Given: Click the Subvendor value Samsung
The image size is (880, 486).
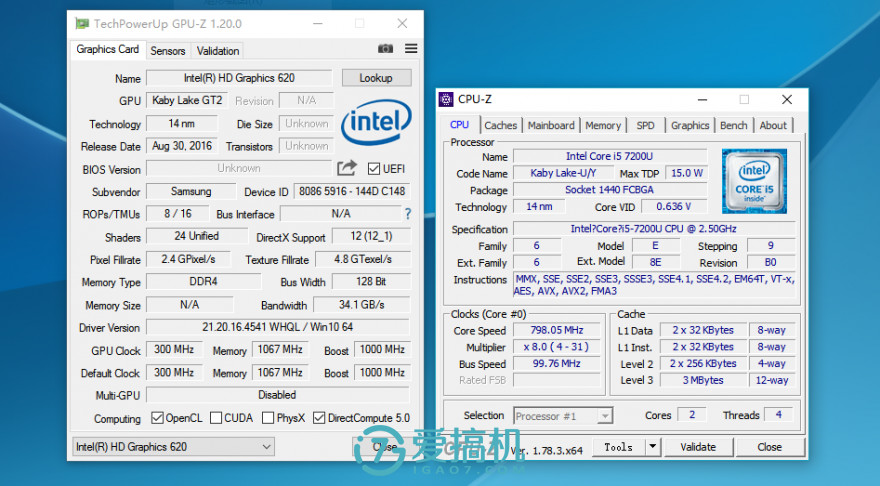Looking at the screenshot, I should 191,191.
